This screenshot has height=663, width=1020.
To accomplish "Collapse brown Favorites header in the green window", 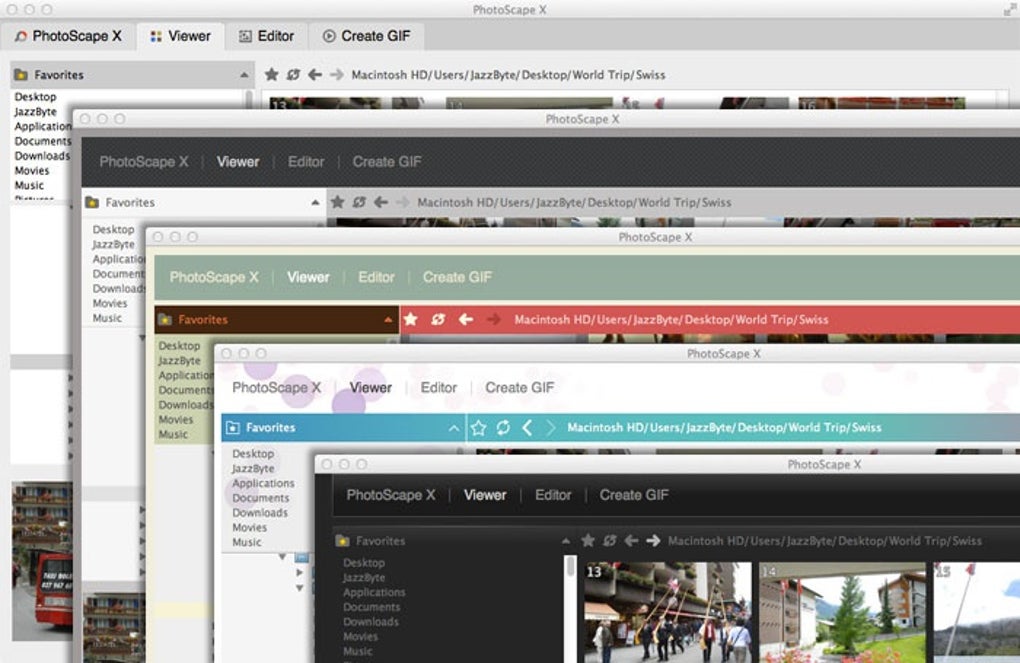I will [388, 319].
